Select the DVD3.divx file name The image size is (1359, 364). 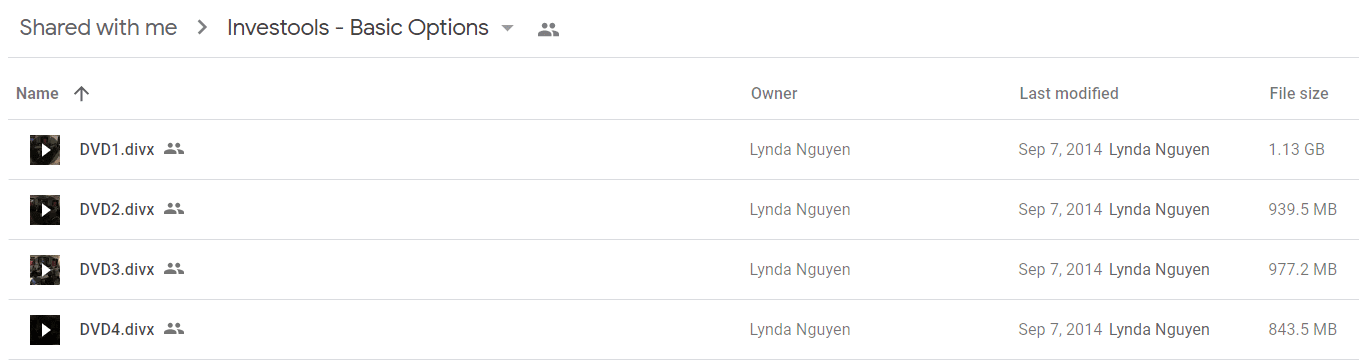[x=117, y=269]
